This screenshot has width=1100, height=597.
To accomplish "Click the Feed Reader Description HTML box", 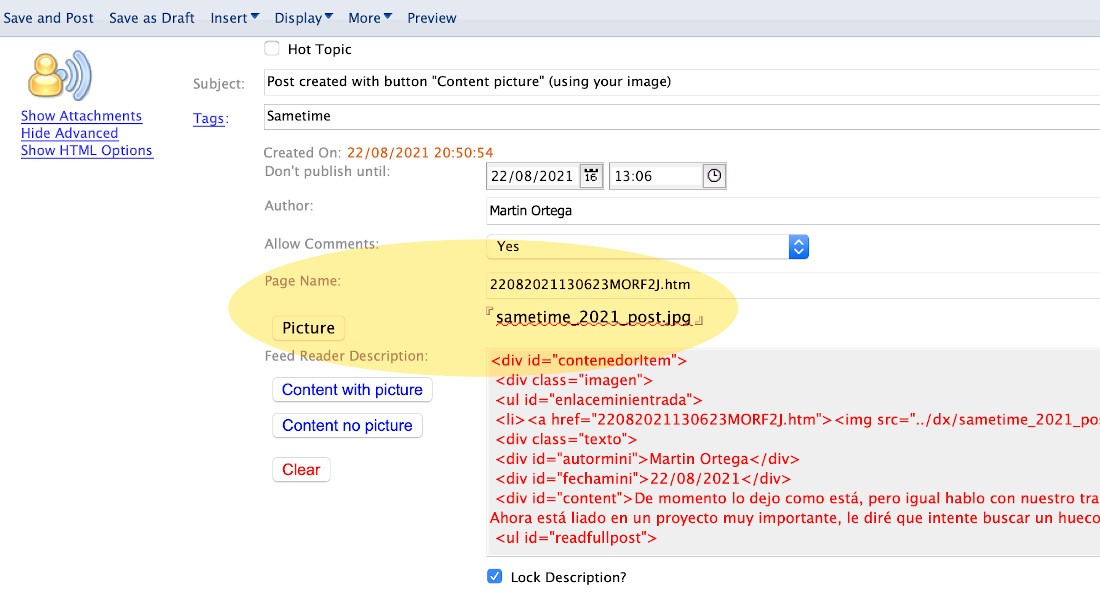I will [793, 452].
